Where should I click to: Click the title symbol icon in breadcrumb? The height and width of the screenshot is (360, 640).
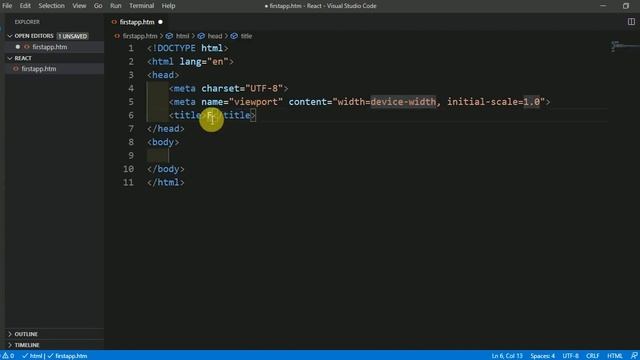234,36
